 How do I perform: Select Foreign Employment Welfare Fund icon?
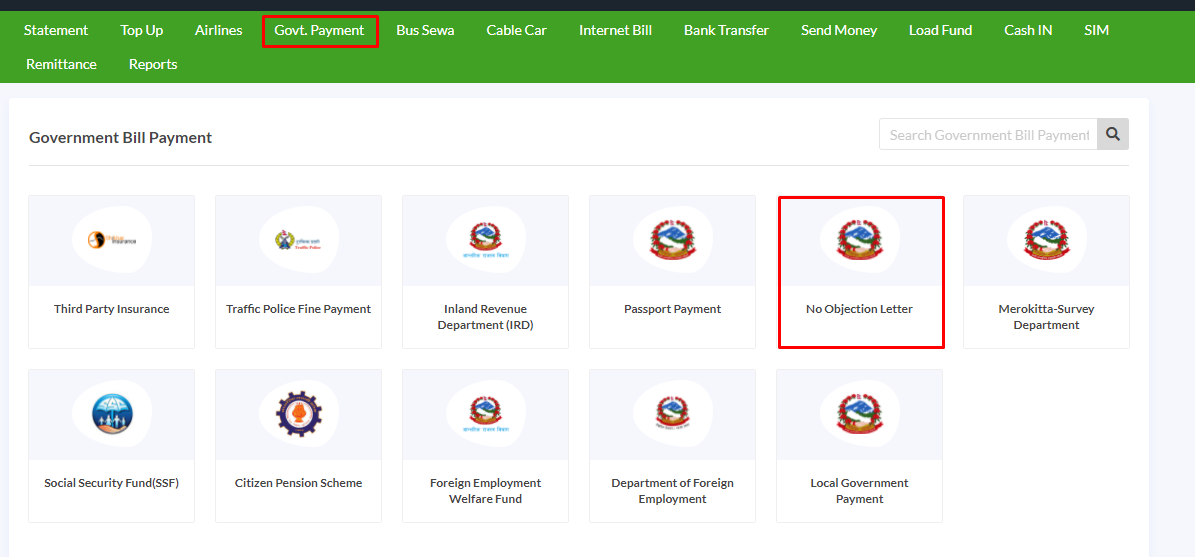485,414
